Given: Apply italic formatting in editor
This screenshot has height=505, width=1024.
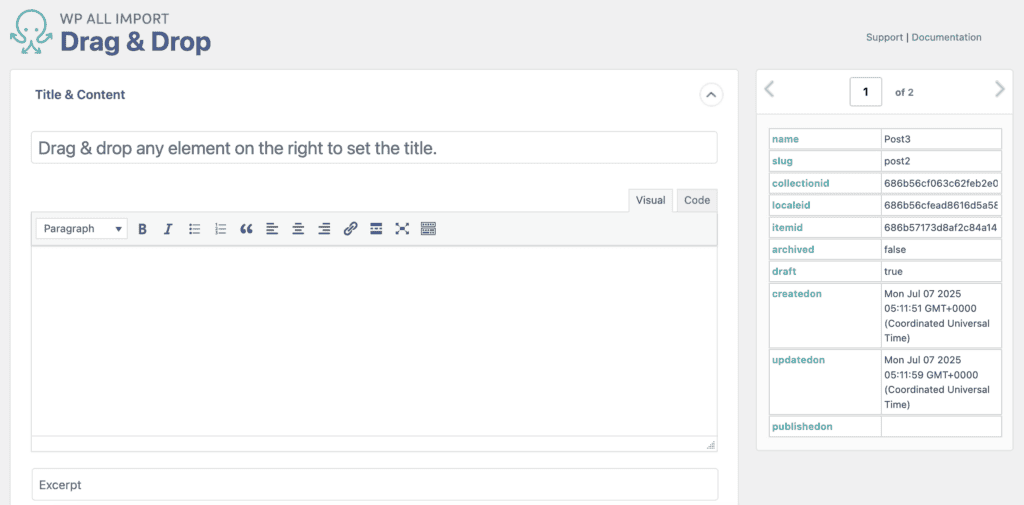Looking at the screenshot, I should 168,229.
